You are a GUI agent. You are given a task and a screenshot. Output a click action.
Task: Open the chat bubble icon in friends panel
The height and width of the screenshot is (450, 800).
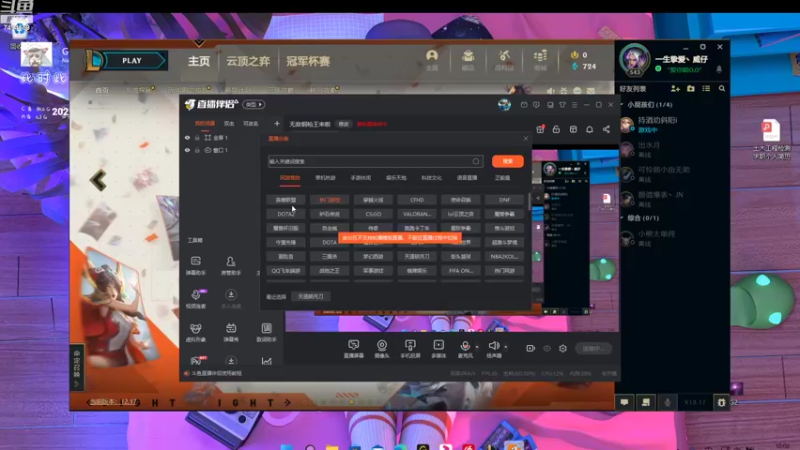(x=624, y=402)
